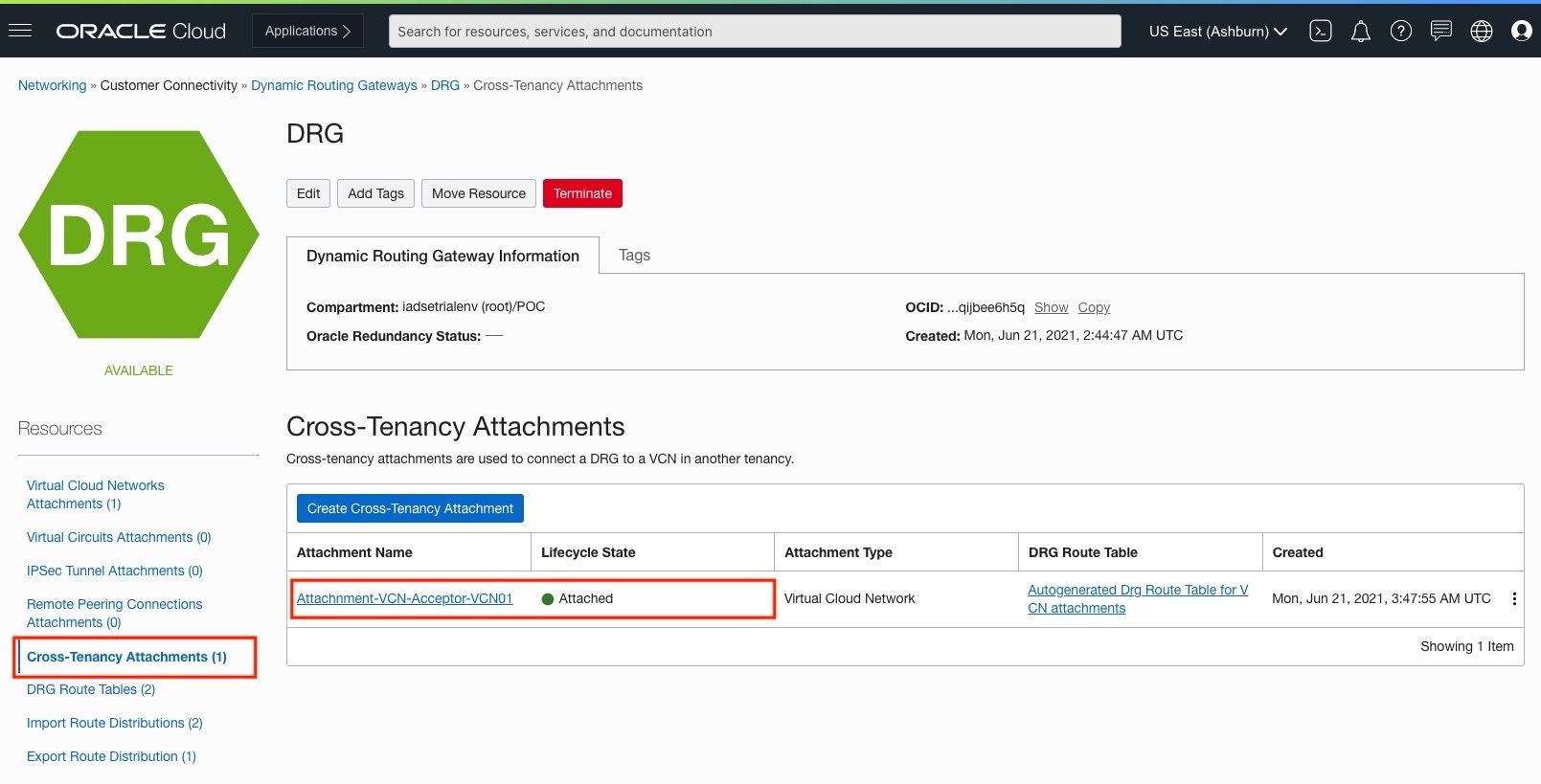Screen dimensions: 1541x784
Task: Open Autogenerated Drg Route Table link
Action: pyautogui.click(x=1138, y=599)
